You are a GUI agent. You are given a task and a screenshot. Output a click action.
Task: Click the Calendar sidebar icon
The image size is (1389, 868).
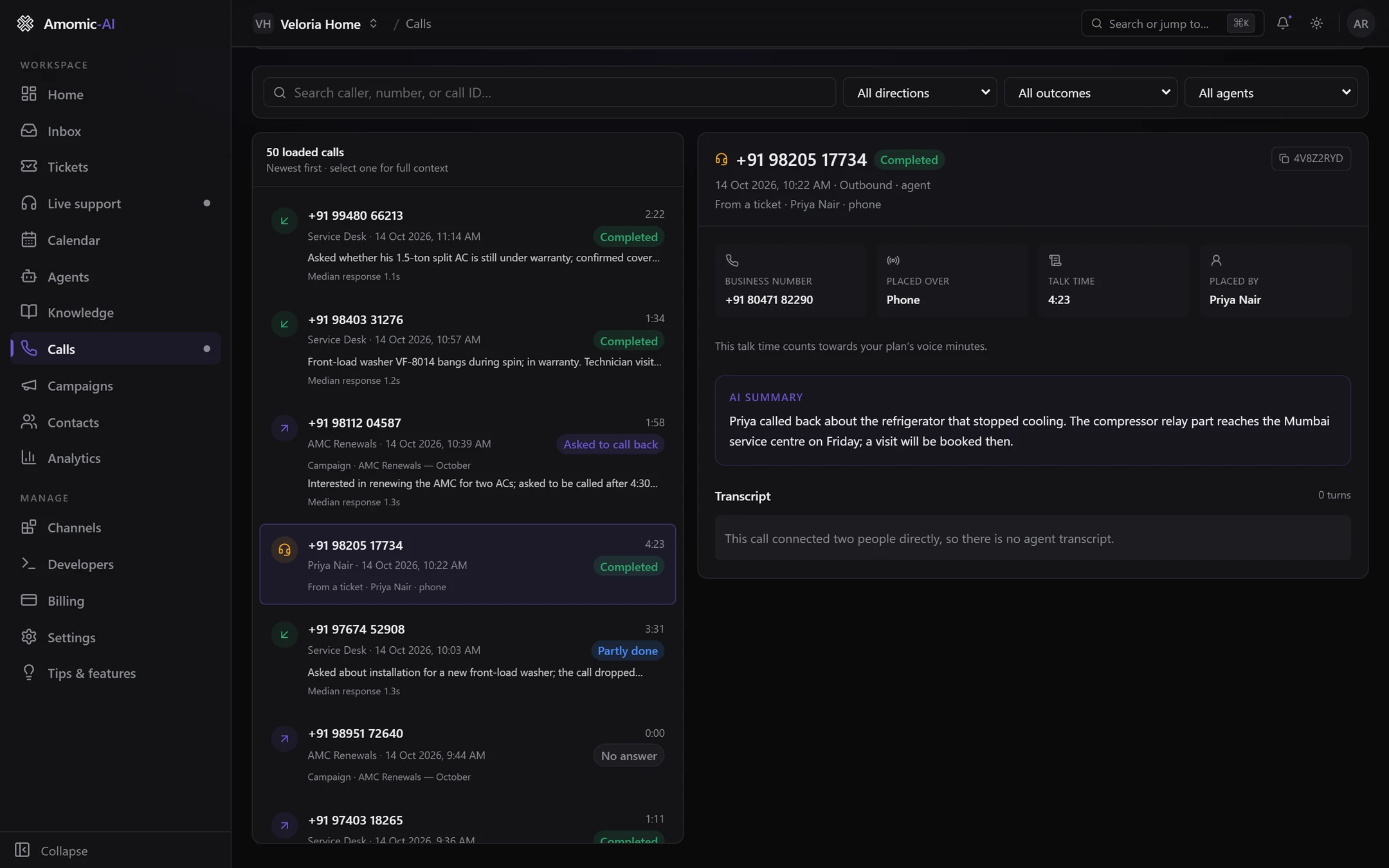coord(28,240)
